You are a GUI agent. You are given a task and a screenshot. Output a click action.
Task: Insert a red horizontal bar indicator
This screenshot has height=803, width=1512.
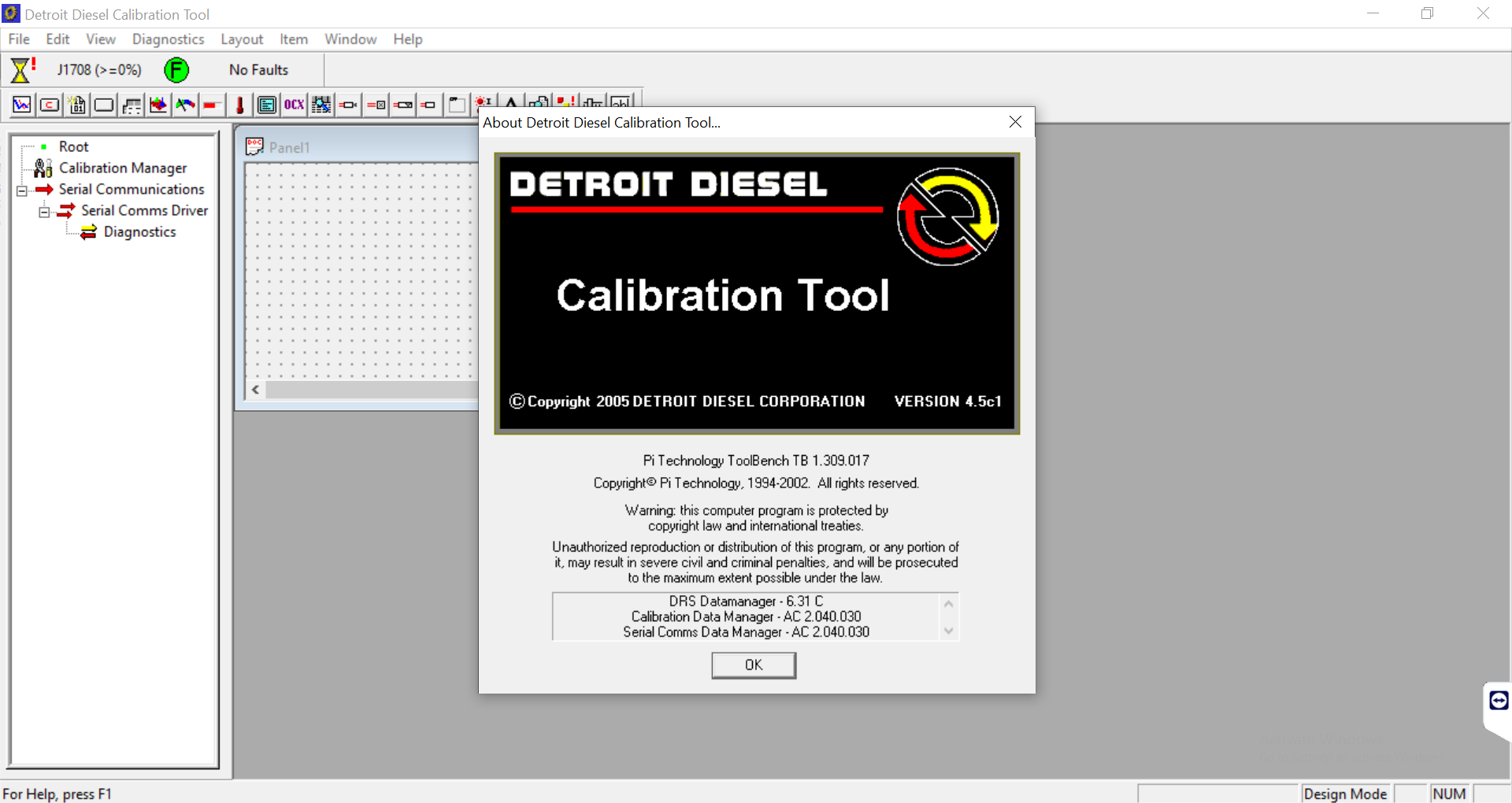tap(211, 104)
